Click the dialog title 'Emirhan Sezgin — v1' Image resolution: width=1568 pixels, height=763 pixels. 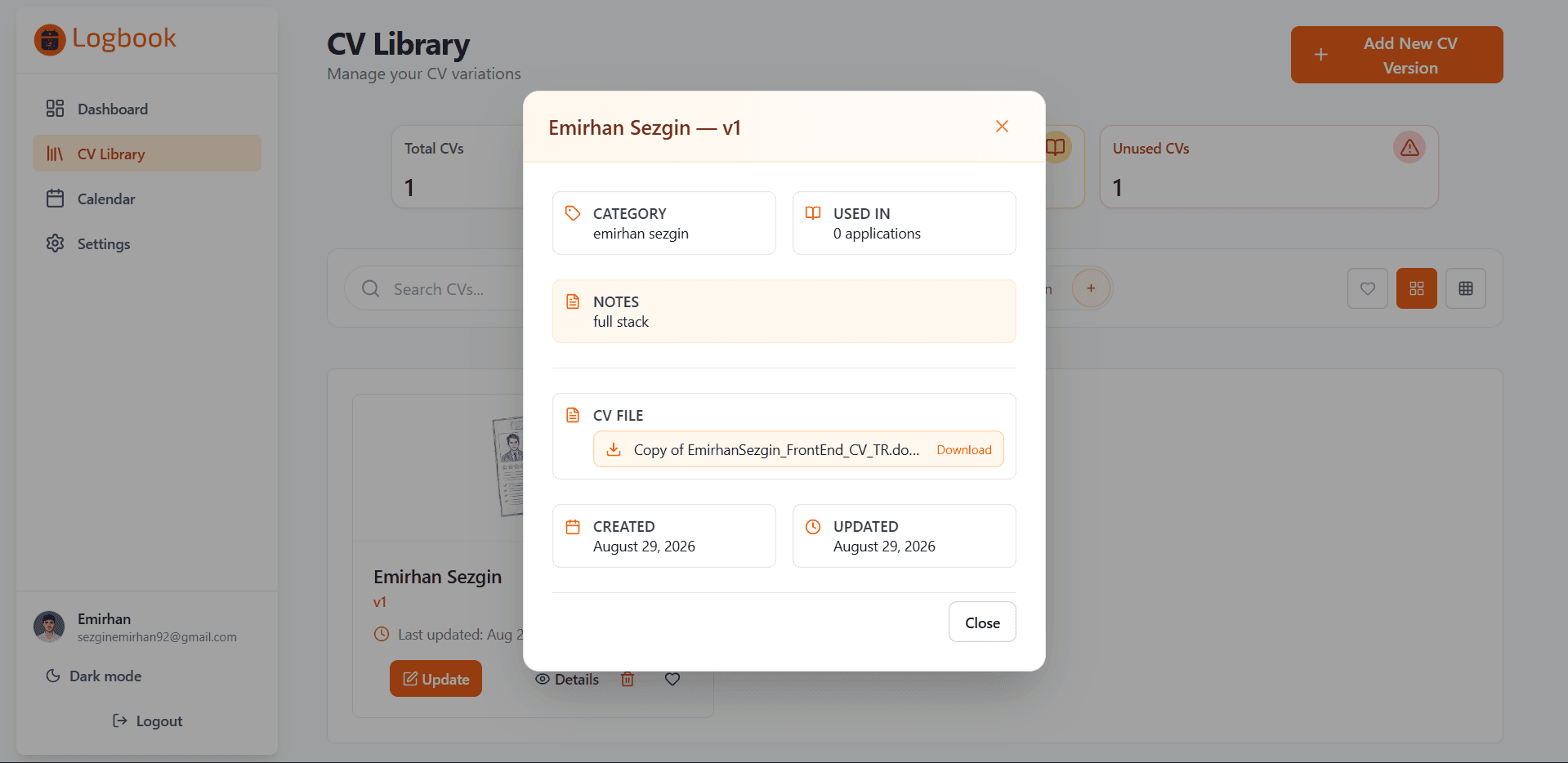click(x=645, y=127)
